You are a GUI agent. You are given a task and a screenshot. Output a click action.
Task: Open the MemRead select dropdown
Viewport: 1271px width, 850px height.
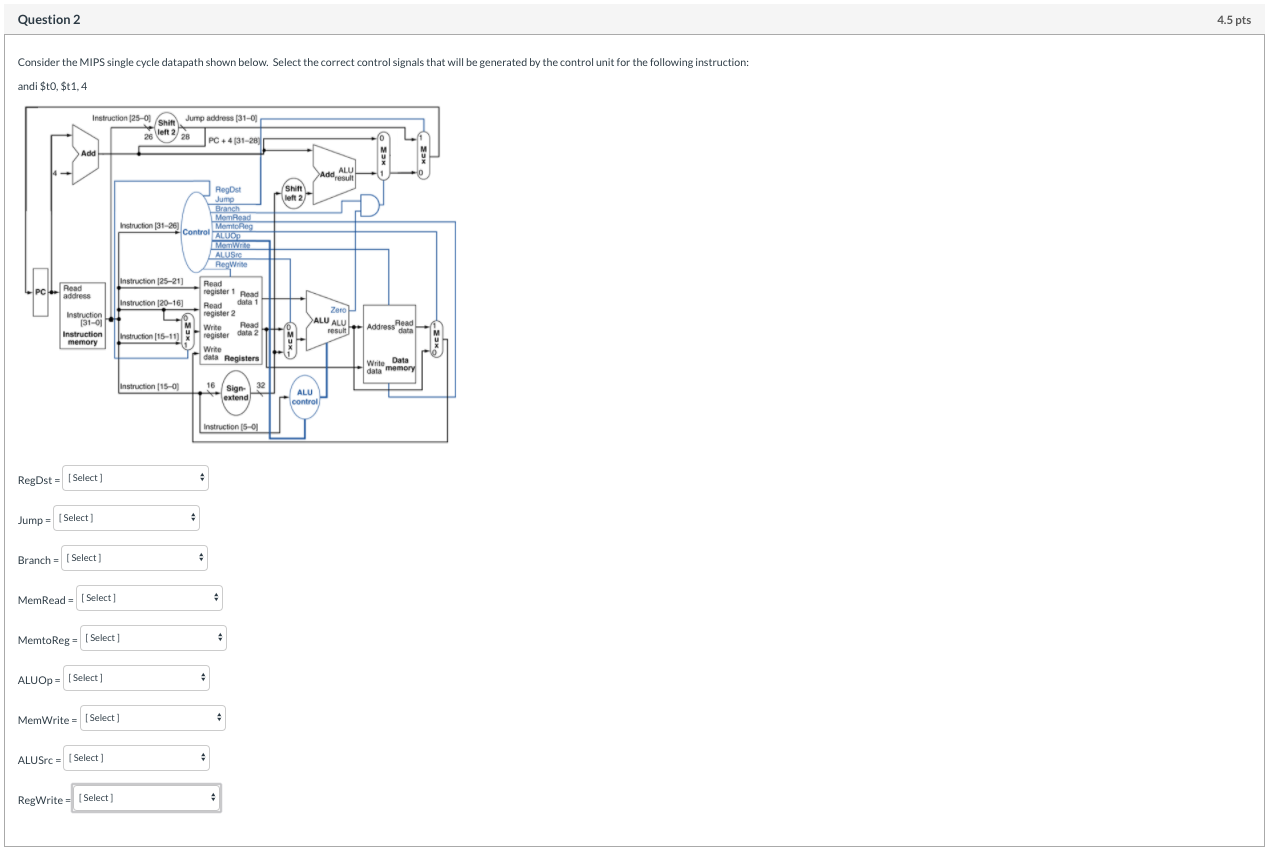click(x=148, y=597)
